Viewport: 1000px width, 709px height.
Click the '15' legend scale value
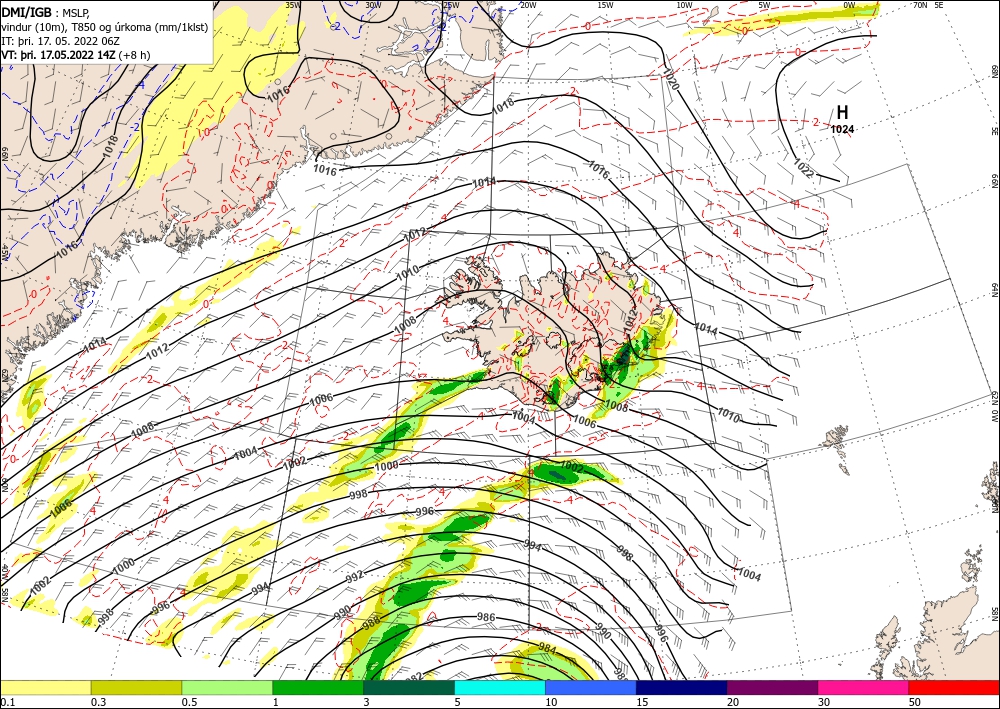point(642,702)
